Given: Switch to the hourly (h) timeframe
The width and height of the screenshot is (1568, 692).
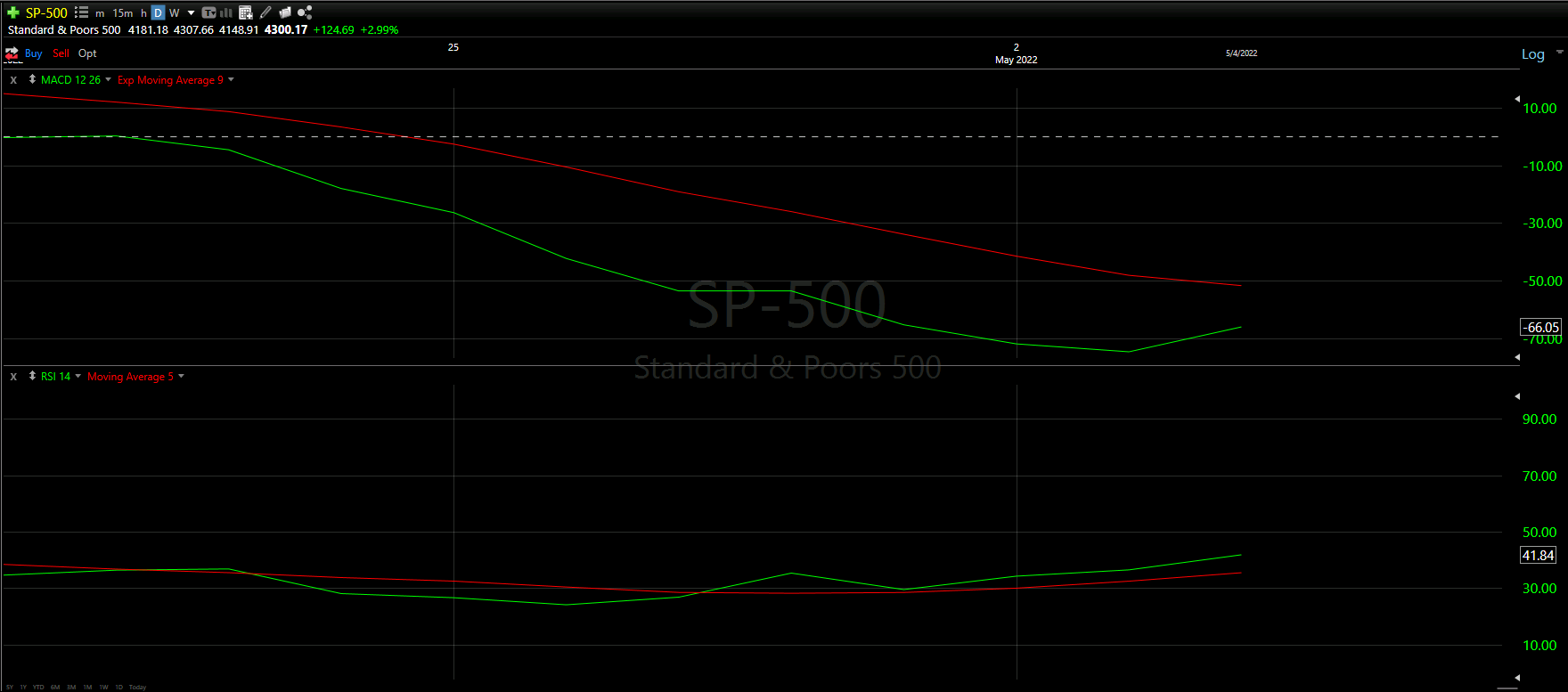Looking at the screenshot, I should [143, 13].
